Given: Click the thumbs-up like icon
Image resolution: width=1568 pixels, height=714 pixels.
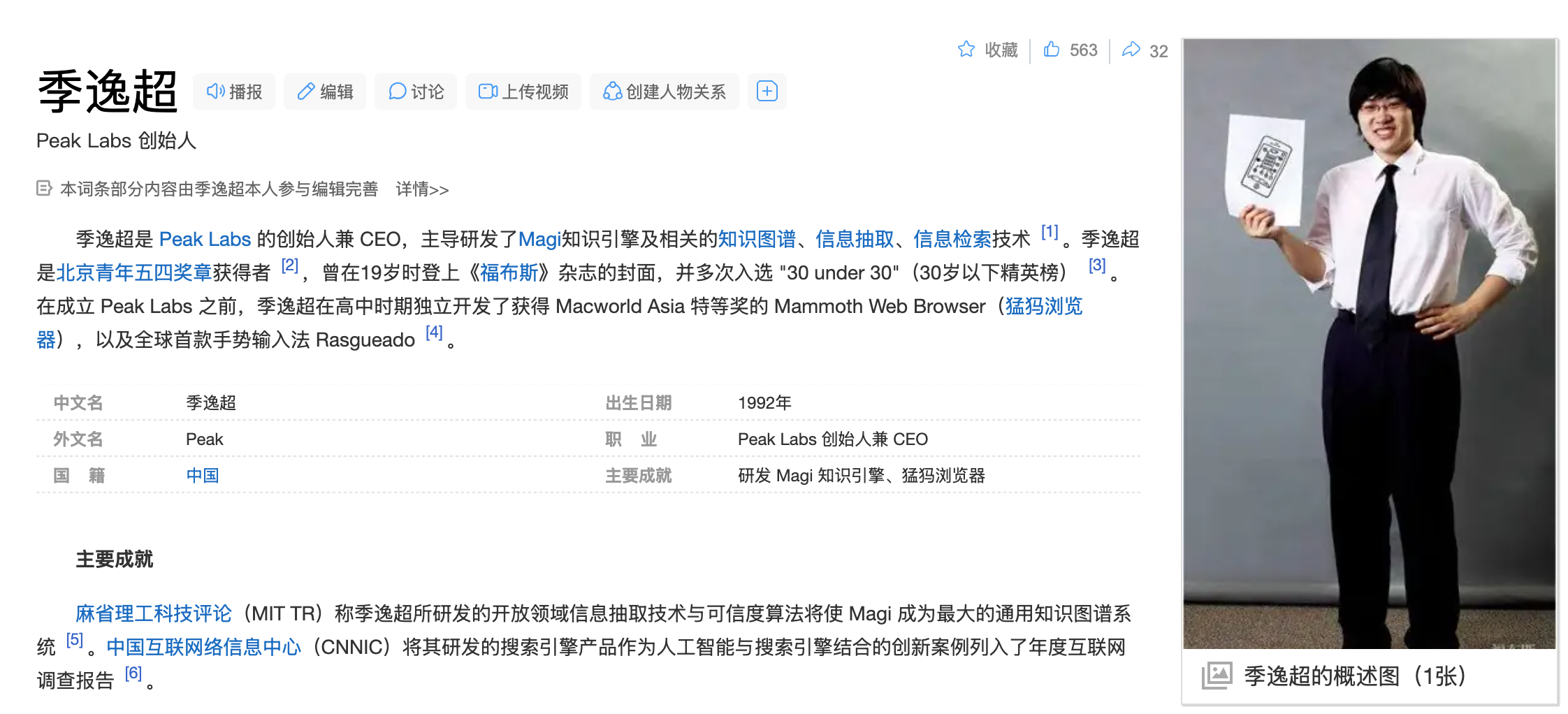Looking at the screenshot, I should [x=1052, y=50].
